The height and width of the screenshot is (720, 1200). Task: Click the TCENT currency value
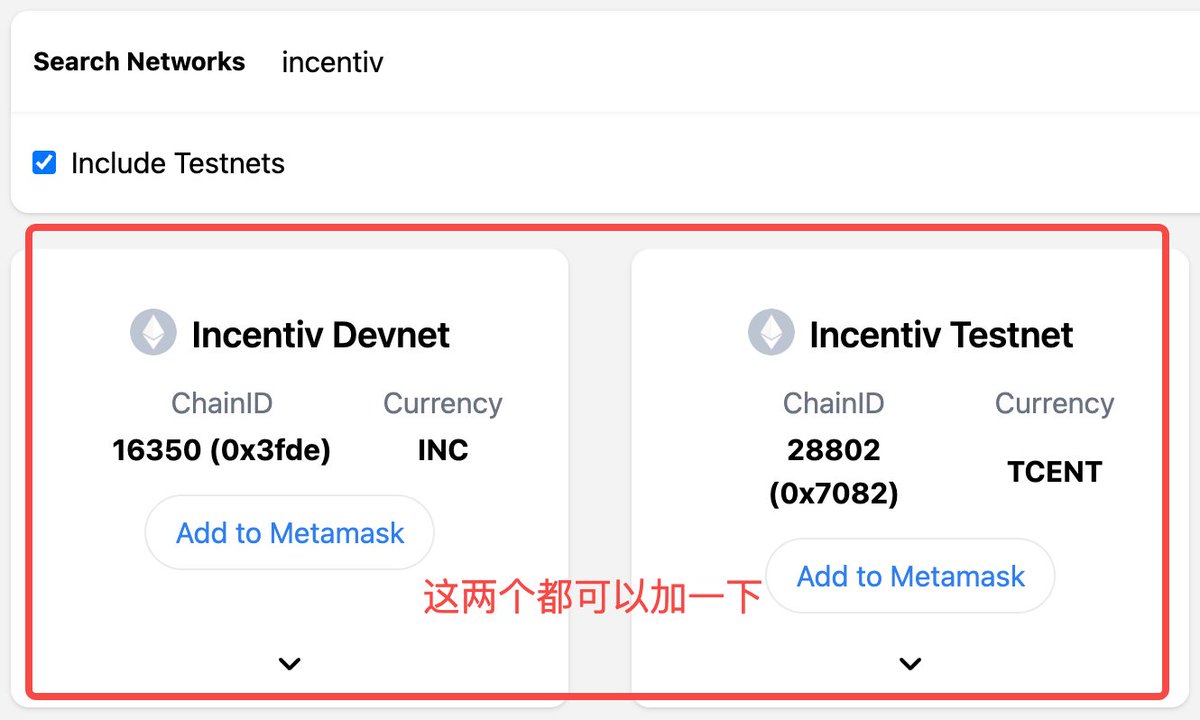coord(1054,472)
